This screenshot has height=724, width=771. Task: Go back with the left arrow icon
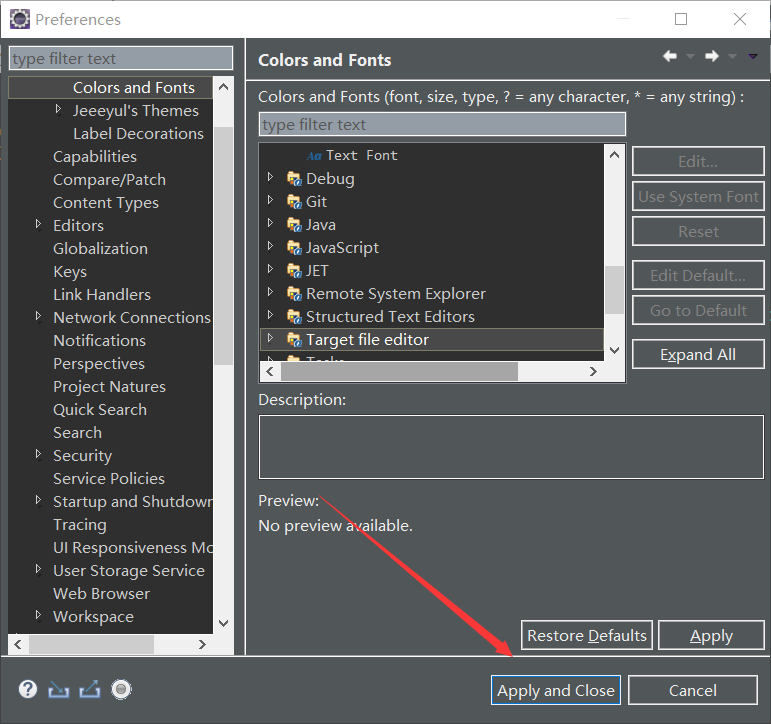pyautogui.click(x=670, y=56)
